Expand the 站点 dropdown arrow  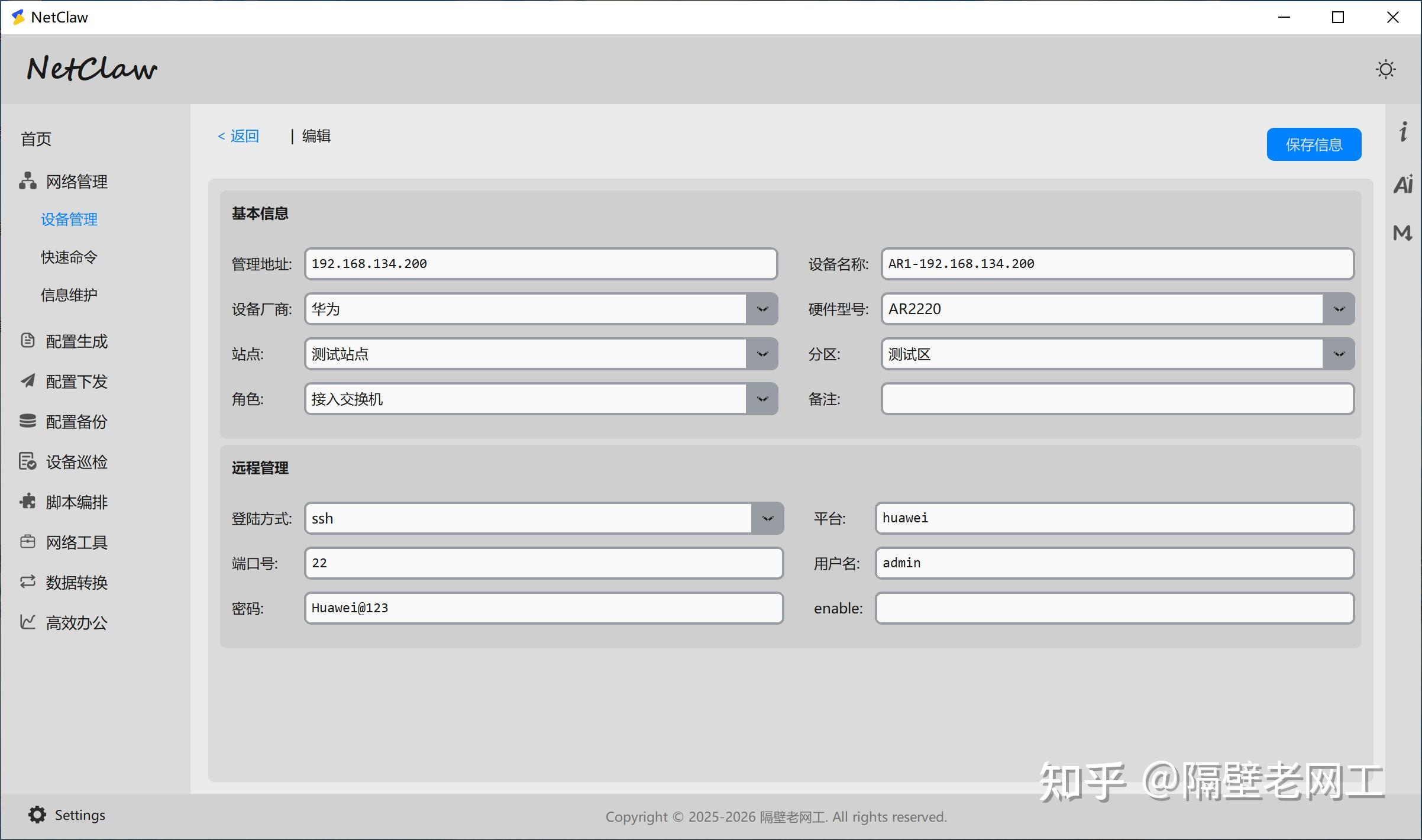pyautogui.click(x=762, y=354)
